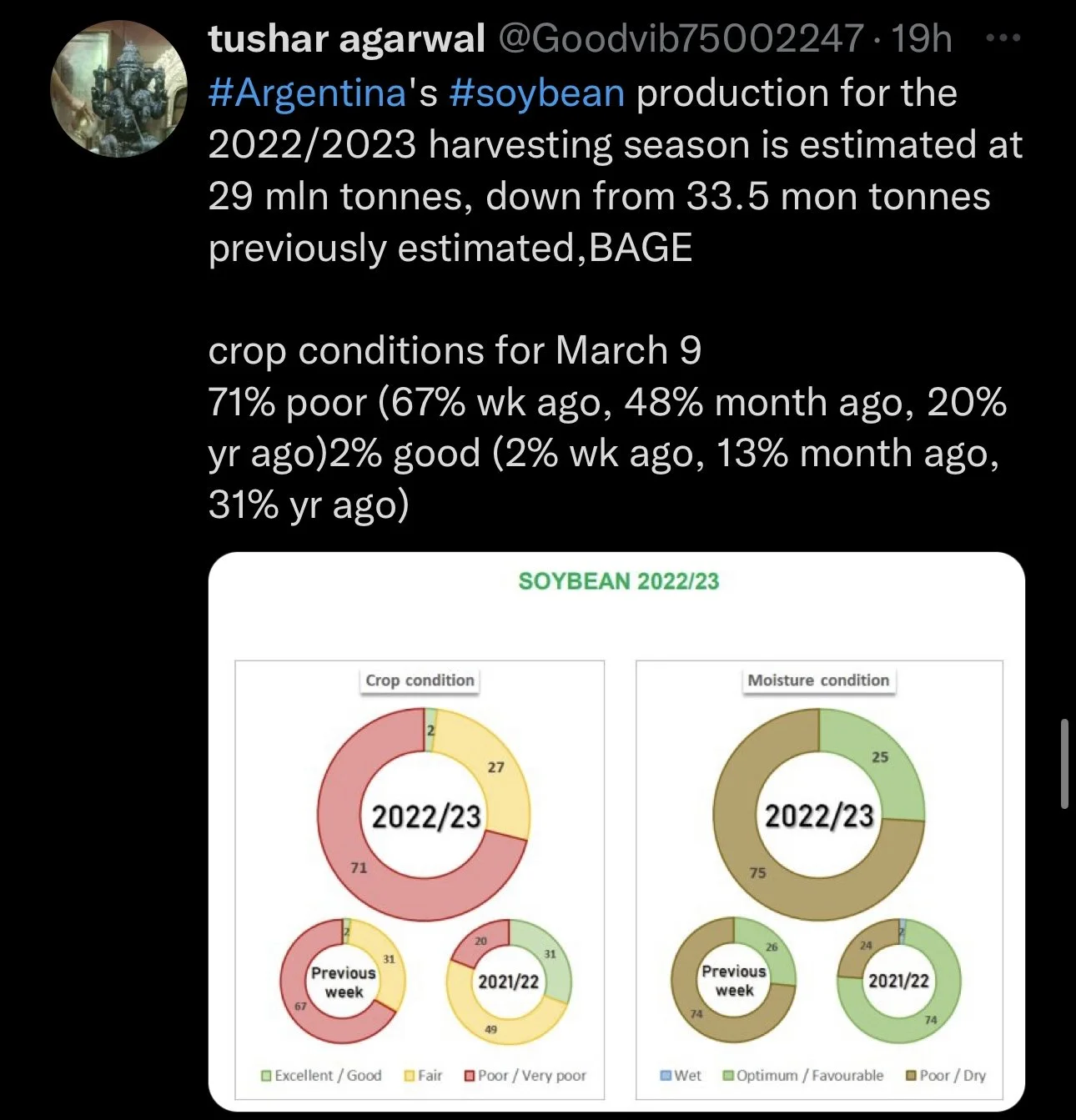1076x1120 pixels.
Task: Click the Crop condition chart label
Action: pyautogui.click(x=420, y=681)
